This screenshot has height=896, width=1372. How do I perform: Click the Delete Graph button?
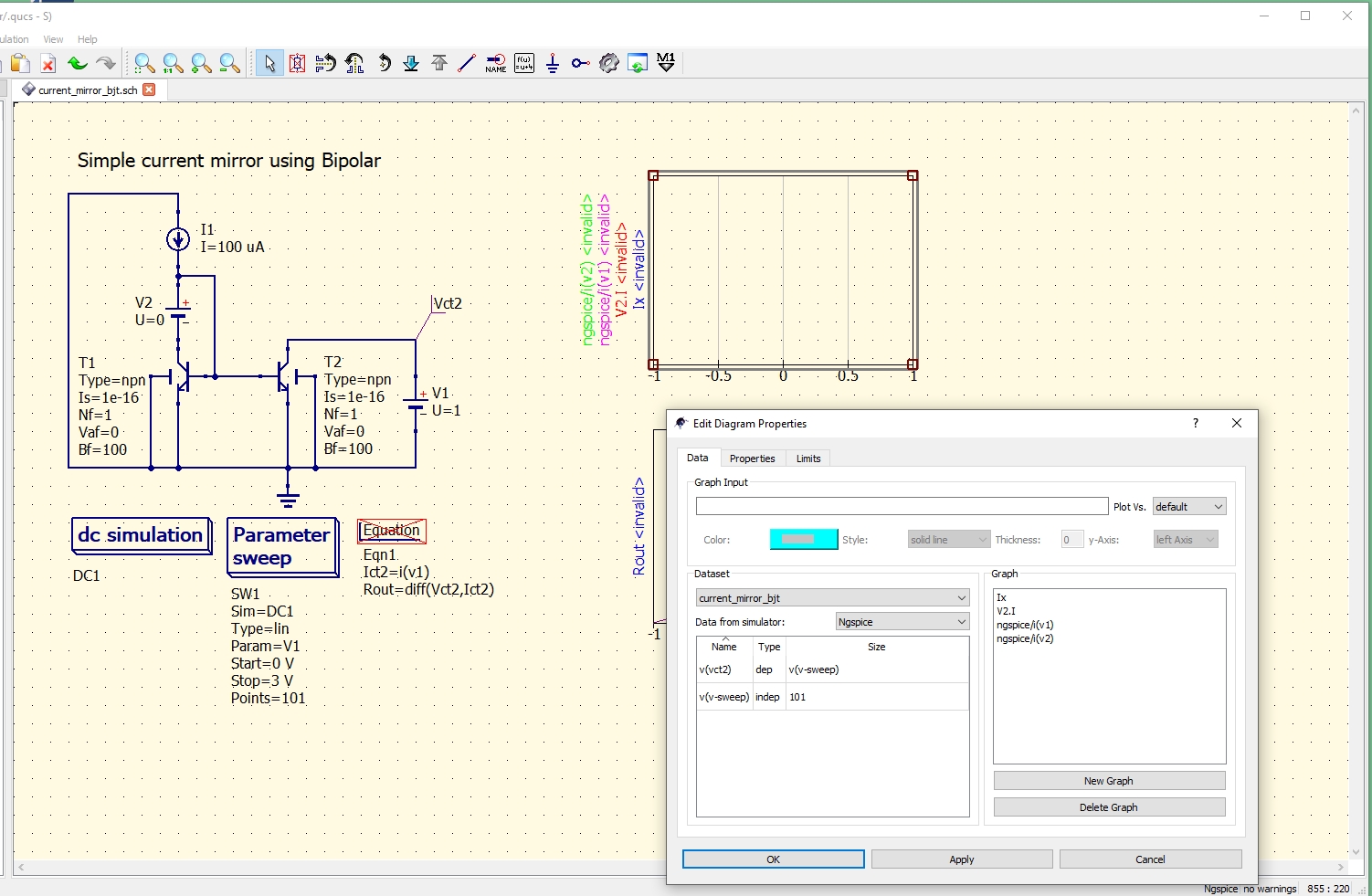click(1109, 807)
